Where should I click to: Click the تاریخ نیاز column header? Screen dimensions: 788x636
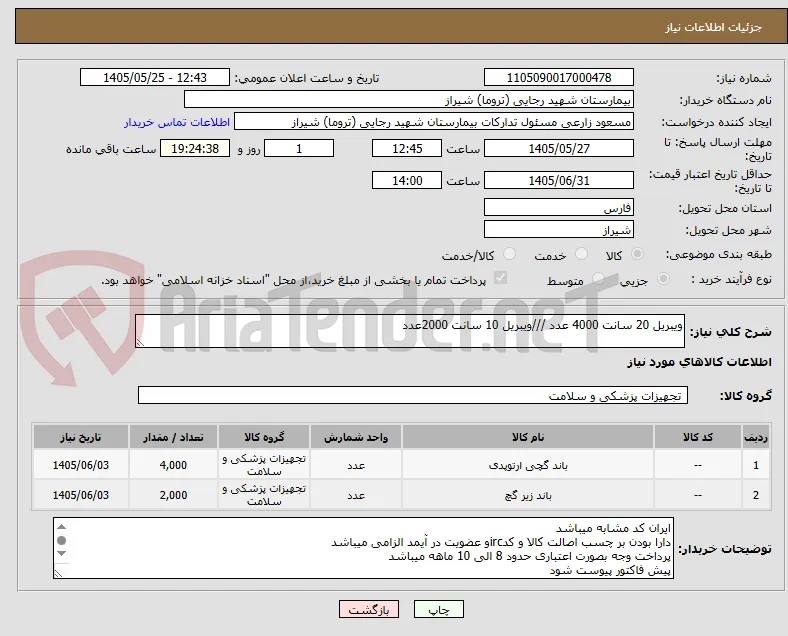coord(81,437)
